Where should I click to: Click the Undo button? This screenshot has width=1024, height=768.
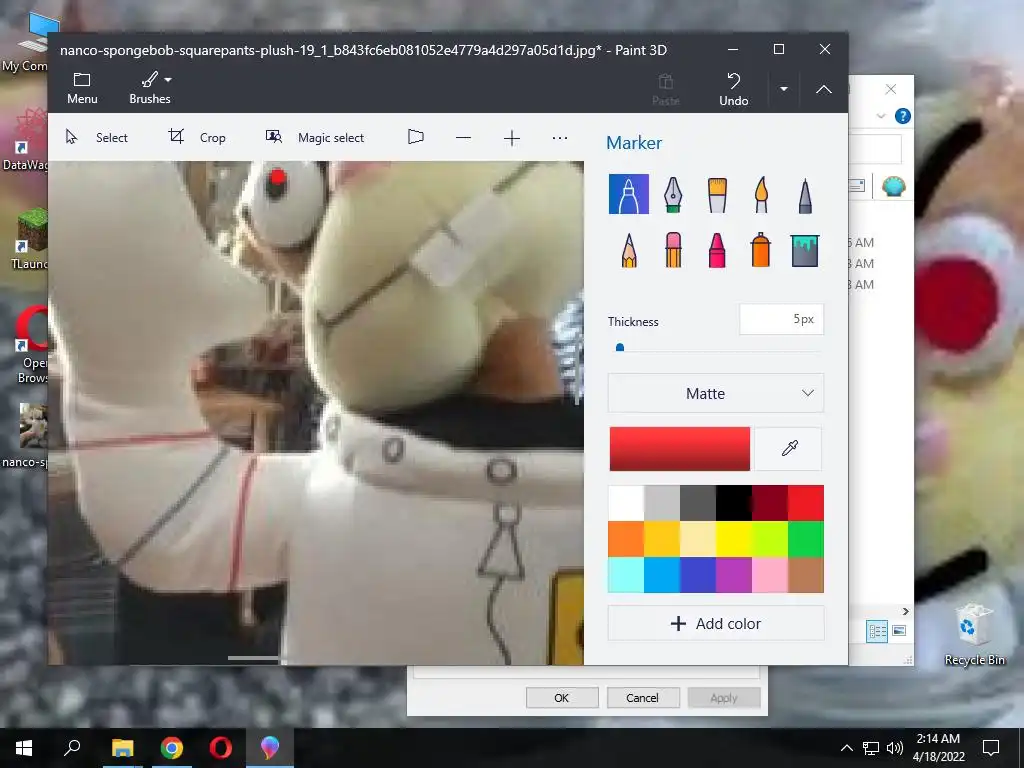[733, 89]
